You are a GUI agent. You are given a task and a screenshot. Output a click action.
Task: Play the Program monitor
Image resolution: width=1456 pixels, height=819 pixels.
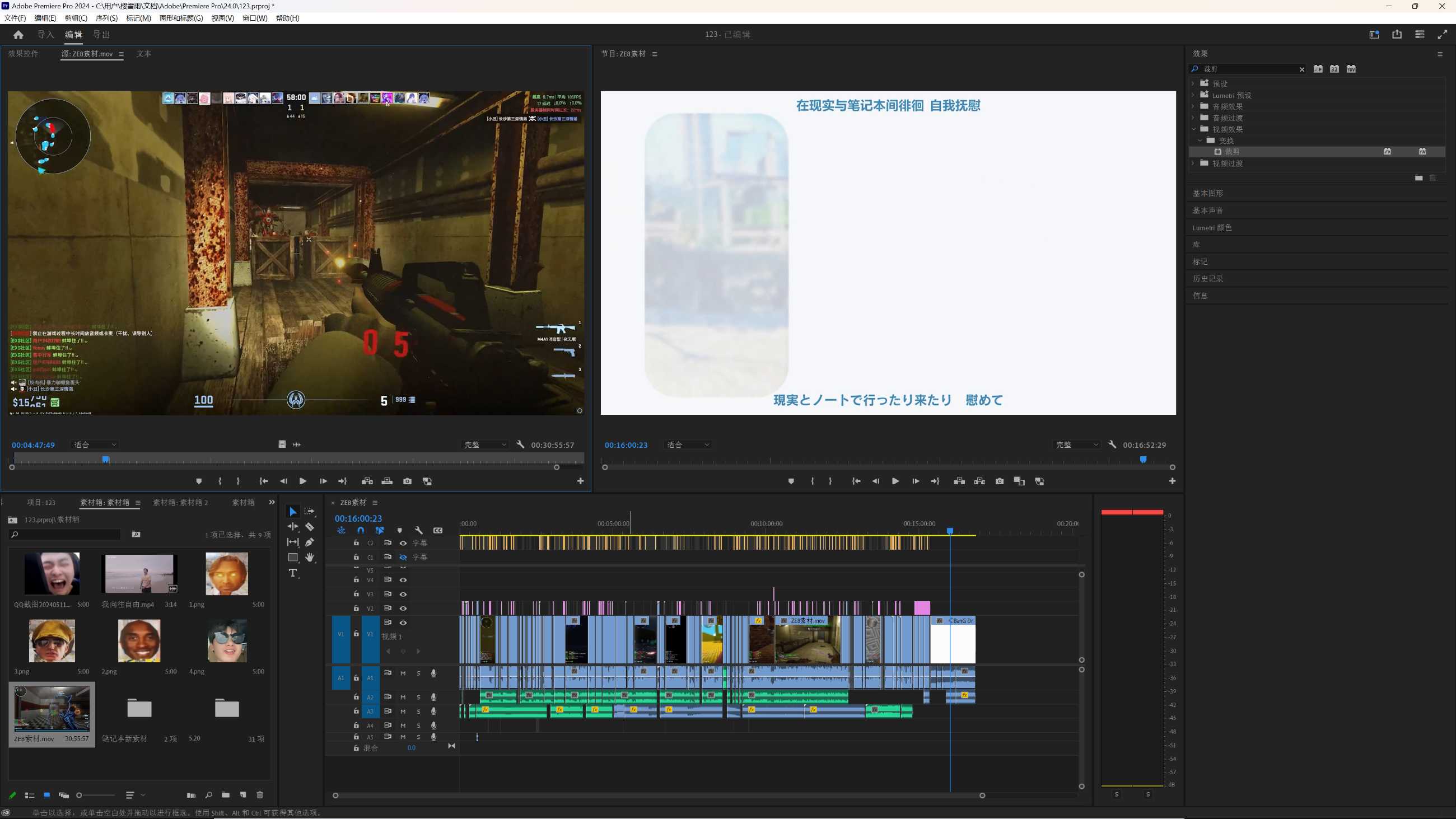(895, 481)
